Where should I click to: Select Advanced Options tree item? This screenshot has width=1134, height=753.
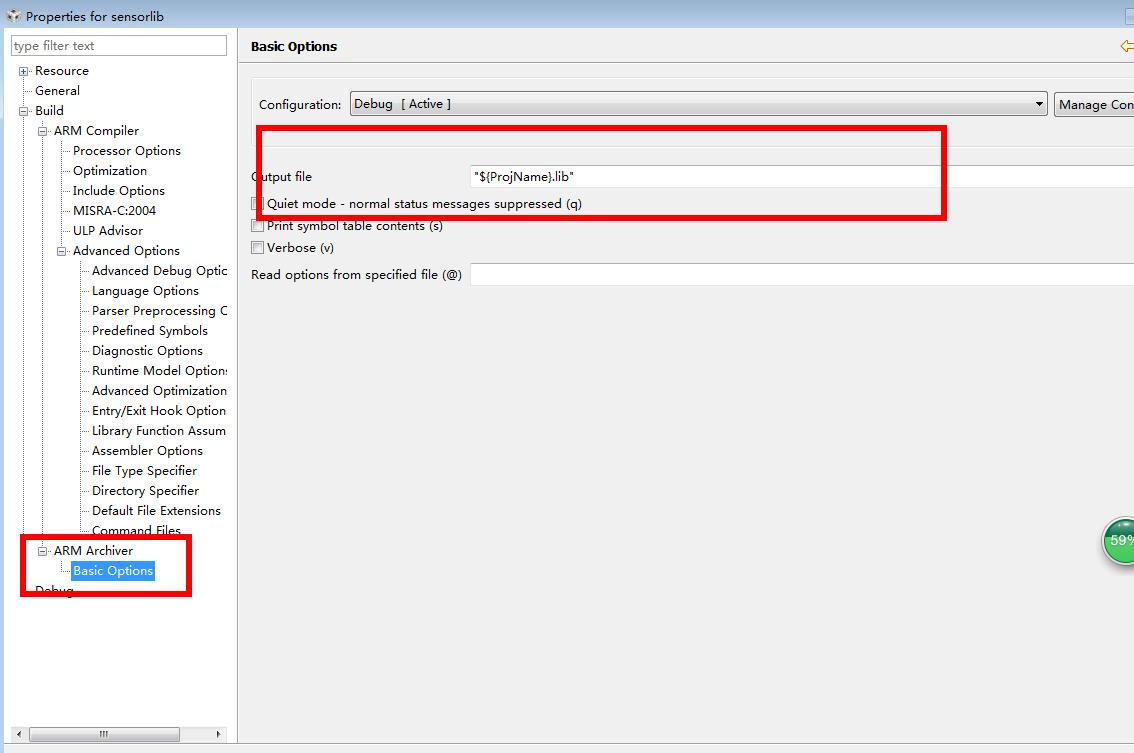pyautogui.click(x=126, y=251)
